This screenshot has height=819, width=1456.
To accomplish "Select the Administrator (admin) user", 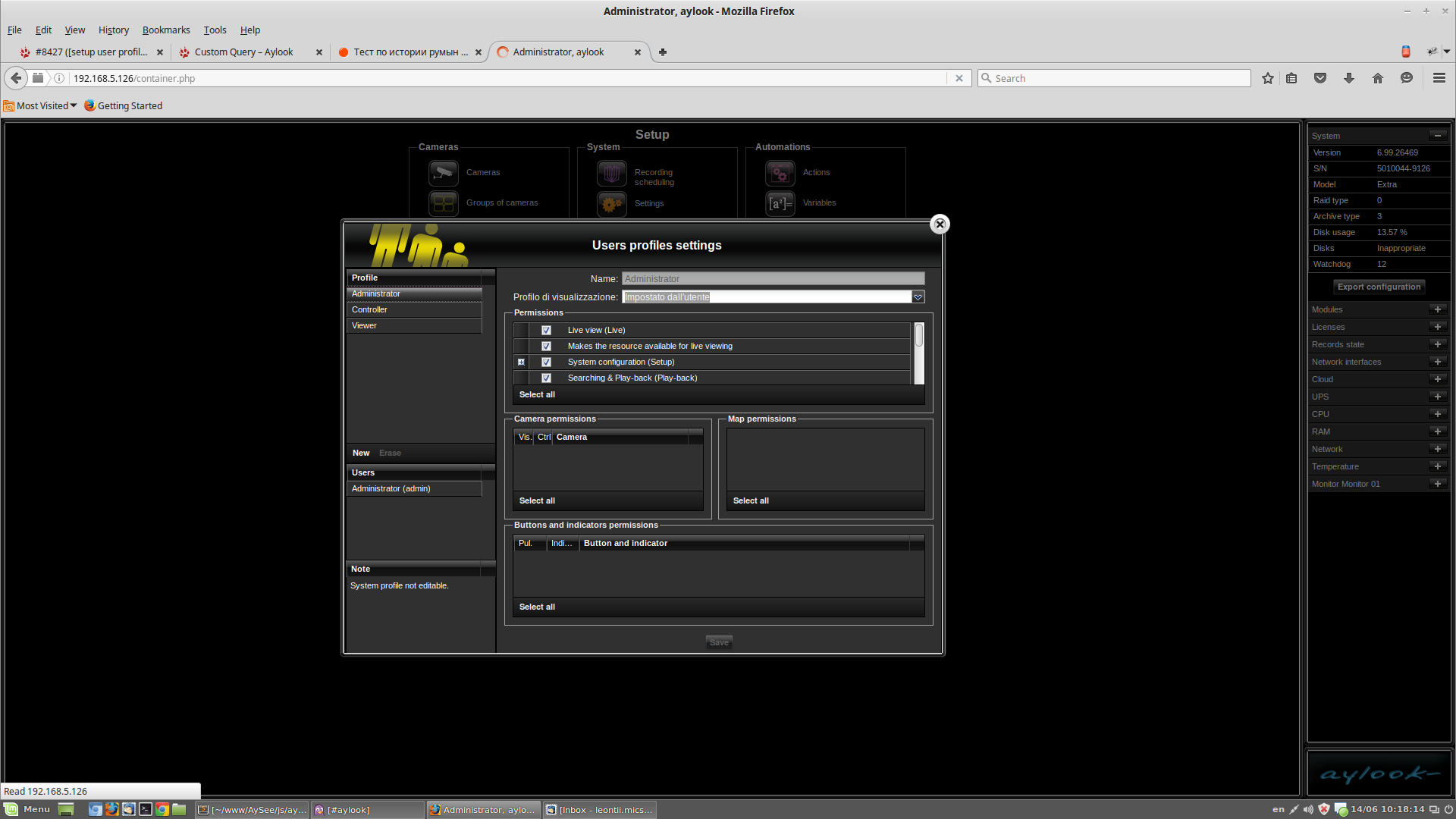I will 414,488.
